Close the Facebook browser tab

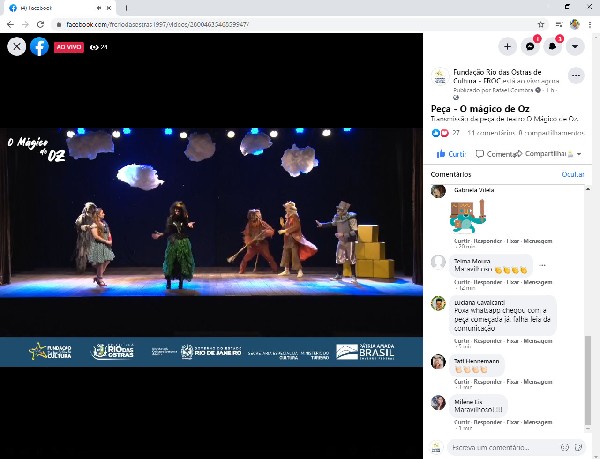click(109, 8)
